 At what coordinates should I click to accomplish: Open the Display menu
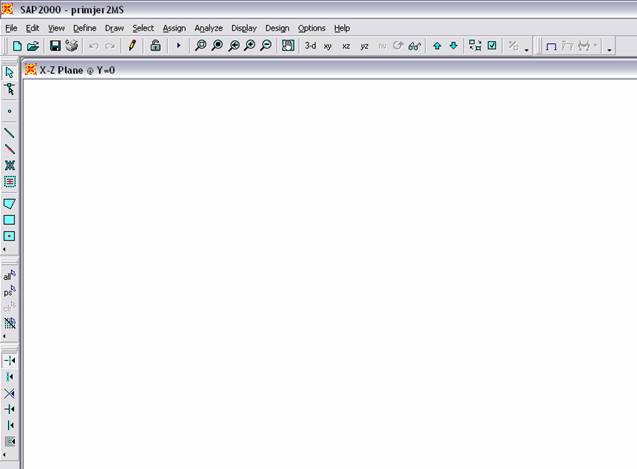244,28
